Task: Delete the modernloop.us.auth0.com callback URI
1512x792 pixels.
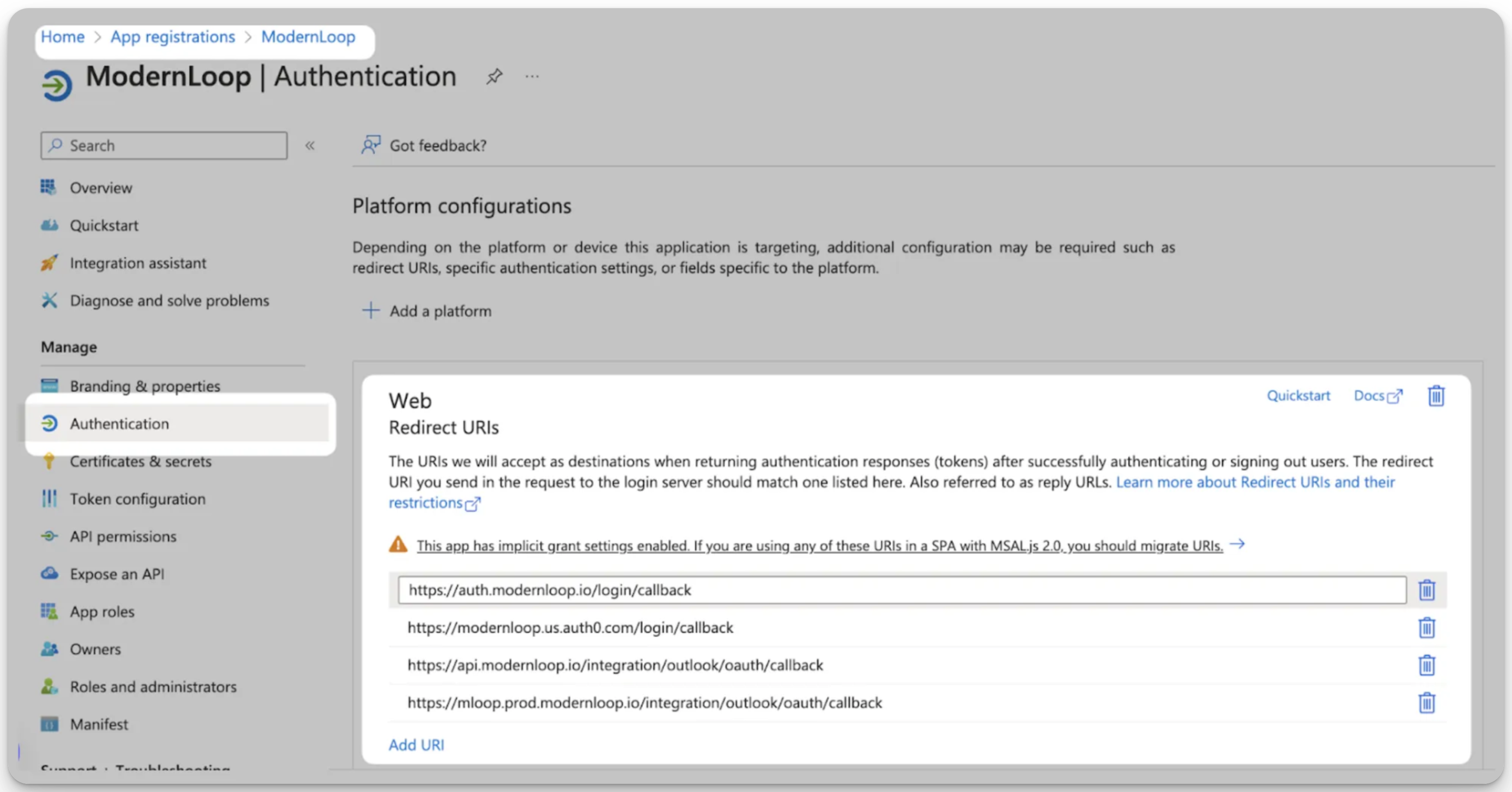Action: [1426, 627]
